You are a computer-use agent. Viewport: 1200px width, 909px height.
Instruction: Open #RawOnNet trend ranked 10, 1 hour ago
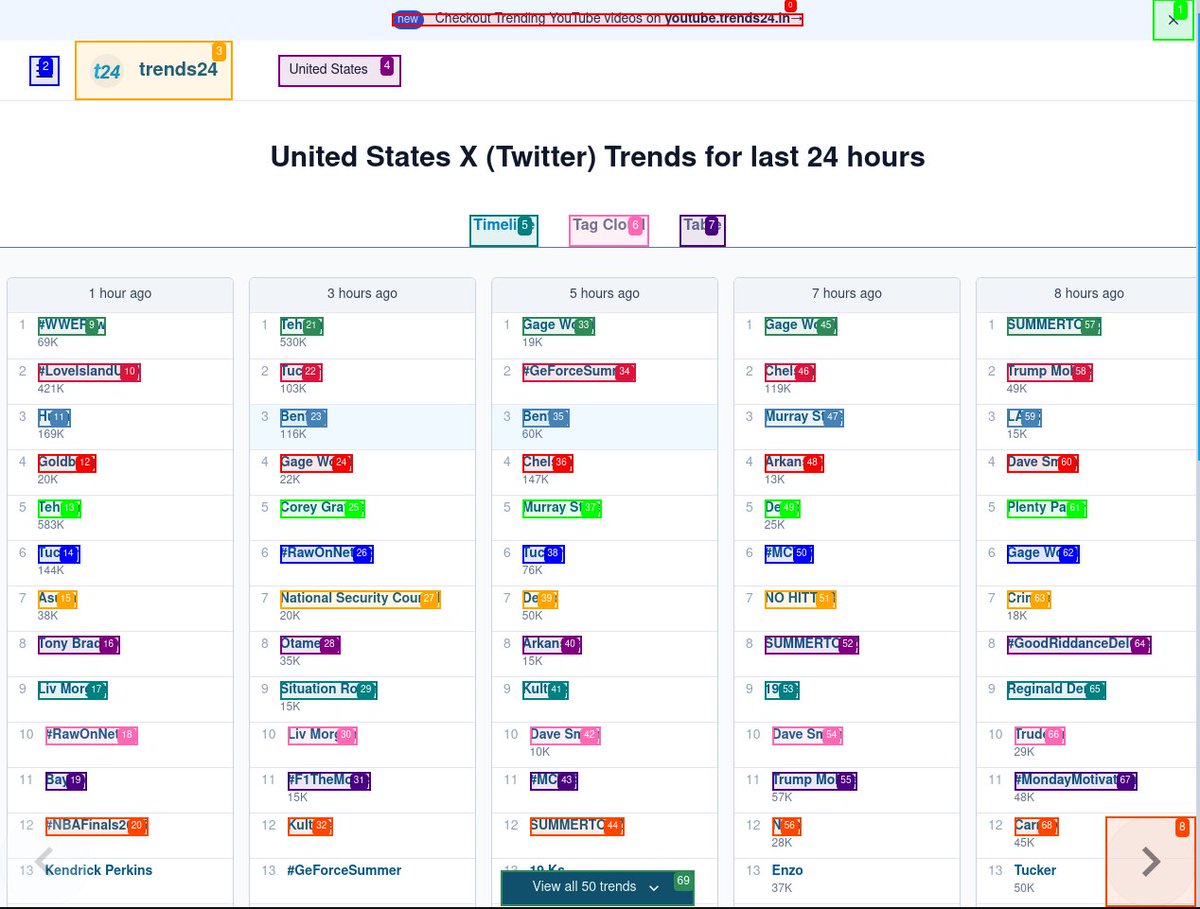pos(91,735)
